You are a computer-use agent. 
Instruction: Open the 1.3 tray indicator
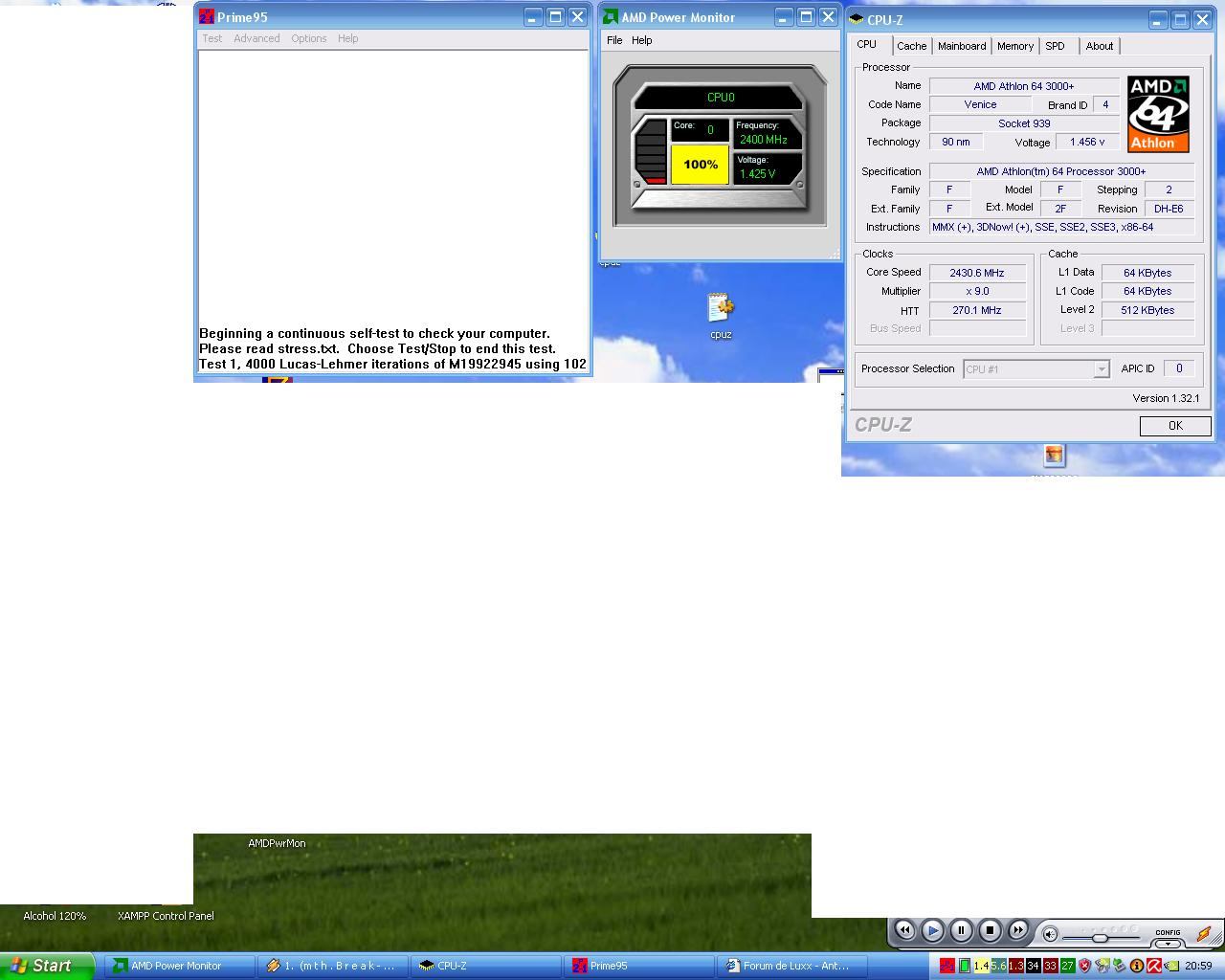(1016, 966)
